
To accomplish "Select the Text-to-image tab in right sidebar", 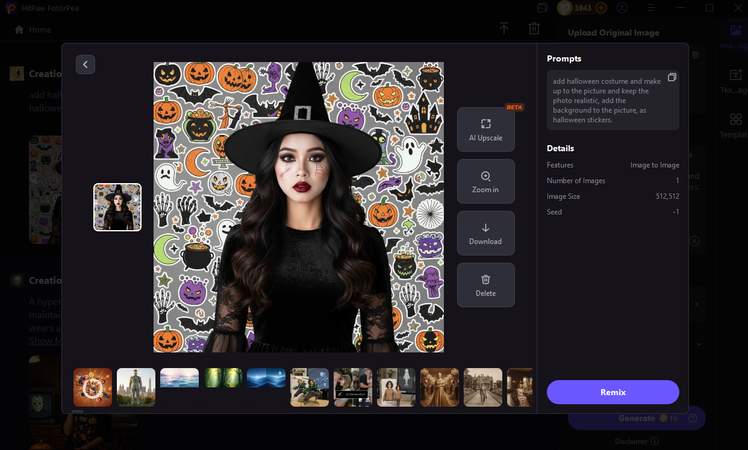I will click(x=735, y=81).
